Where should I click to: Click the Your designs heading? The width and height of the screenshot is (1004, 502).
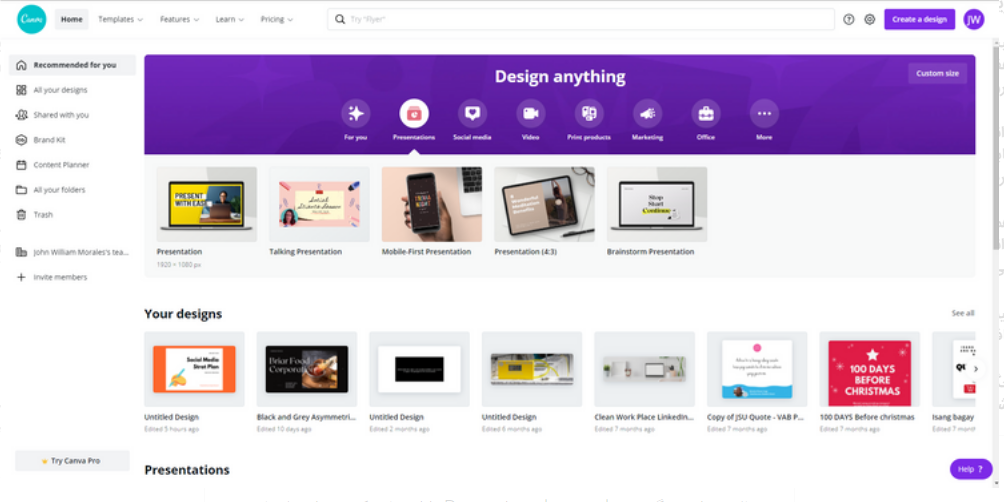click(x=183, y=314)
